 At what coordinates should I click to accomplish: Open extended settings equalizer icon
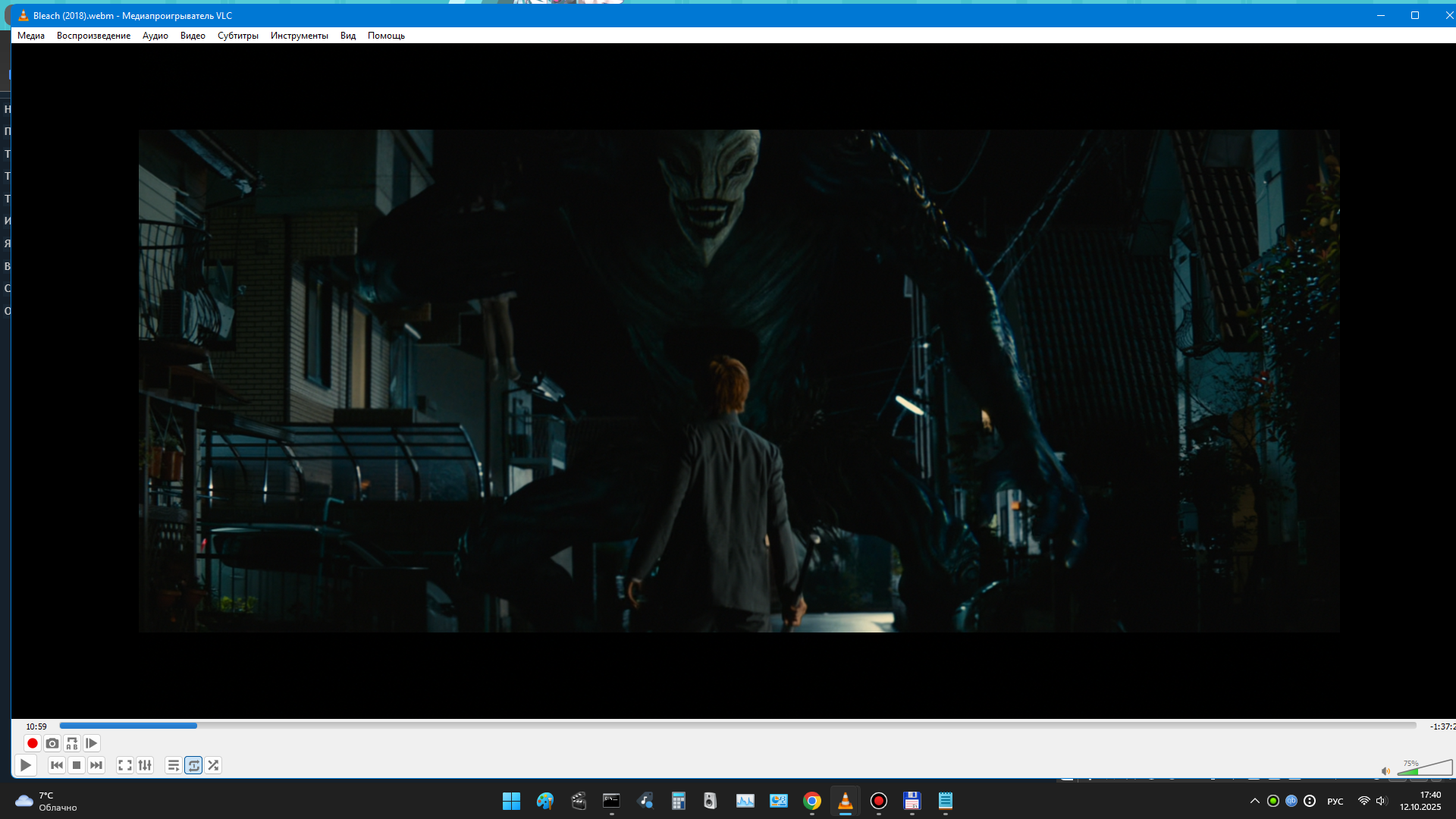145,765
